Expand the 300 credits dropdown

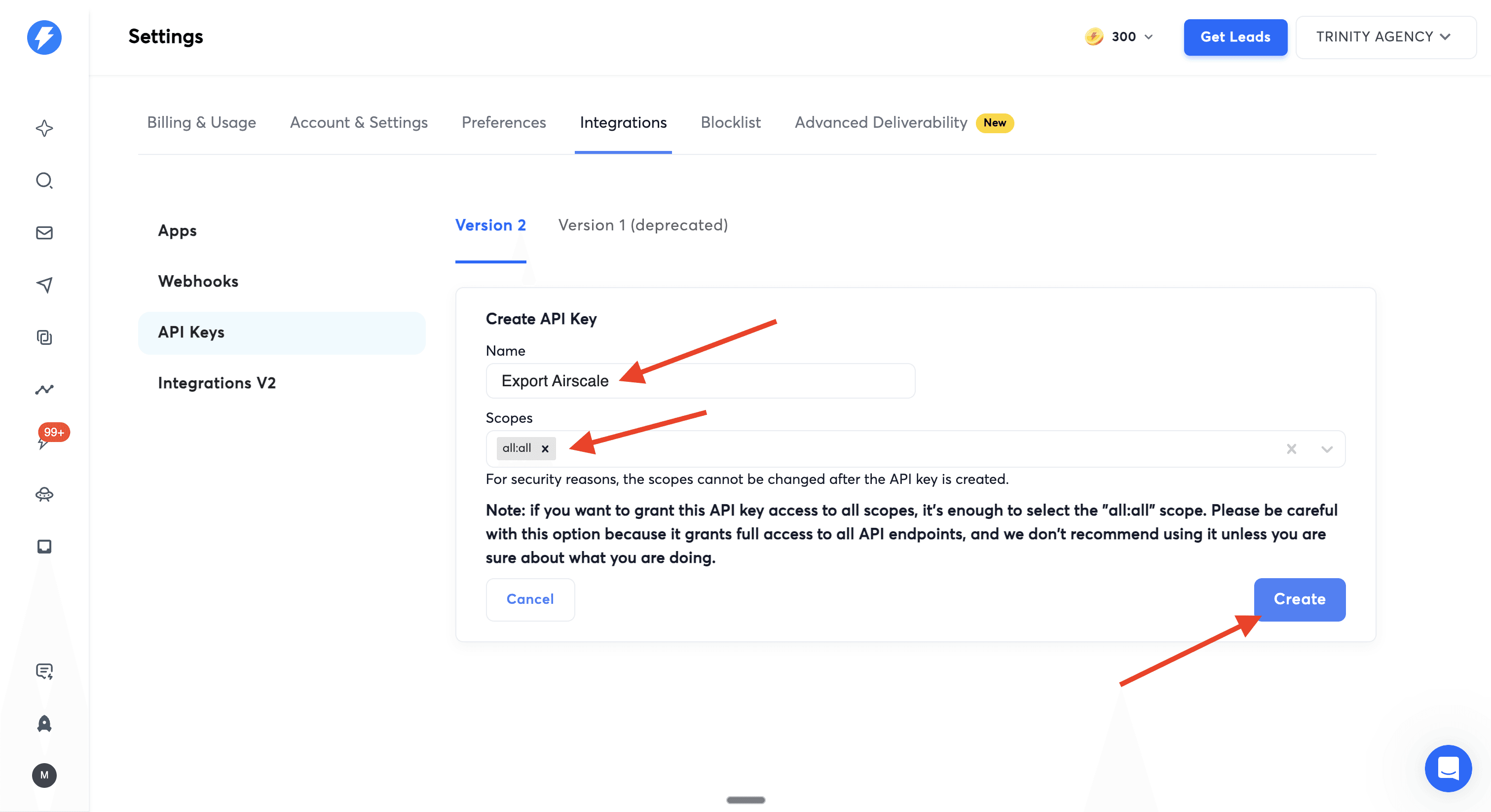[1149, 37]
